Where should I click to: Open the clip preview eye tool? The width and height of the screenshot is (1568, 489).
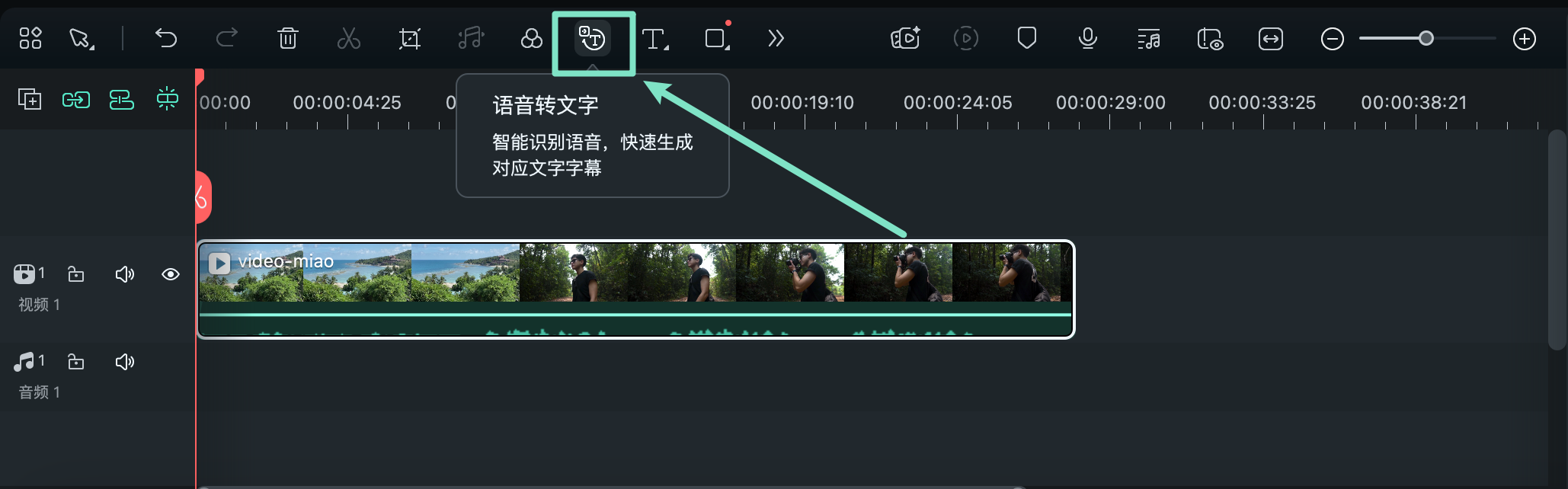pyautogui.click(x=1210, y=38)
